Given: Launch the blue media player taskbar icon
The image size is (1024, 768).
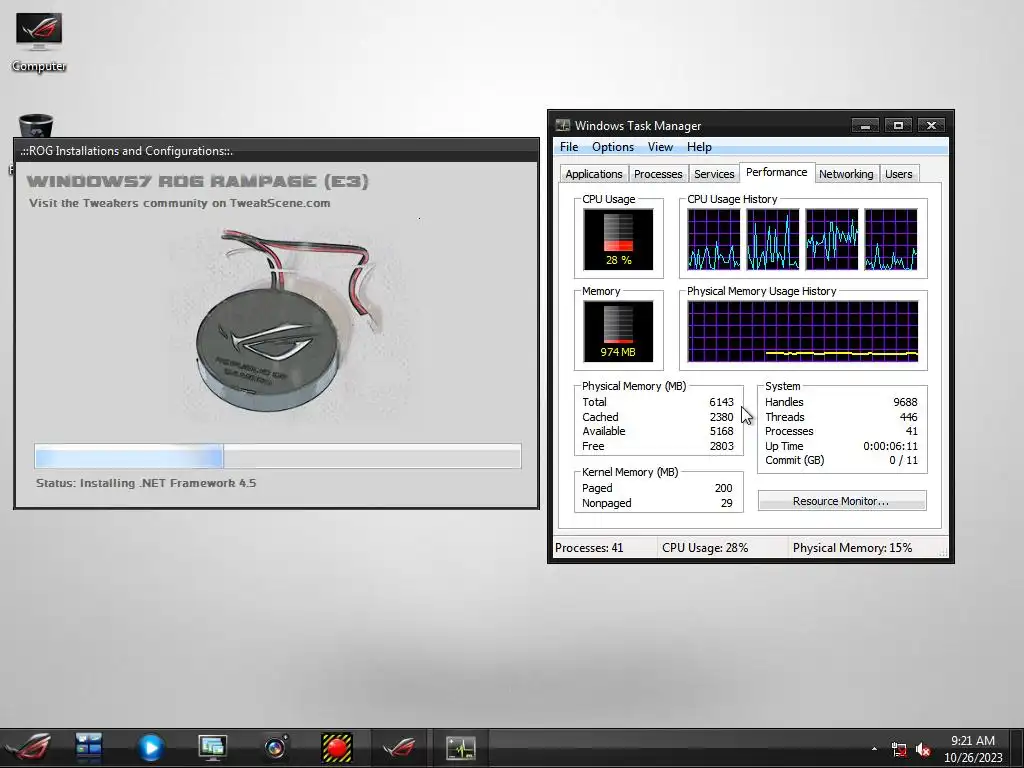Looking at the screenshot, I should pos(151,748).
